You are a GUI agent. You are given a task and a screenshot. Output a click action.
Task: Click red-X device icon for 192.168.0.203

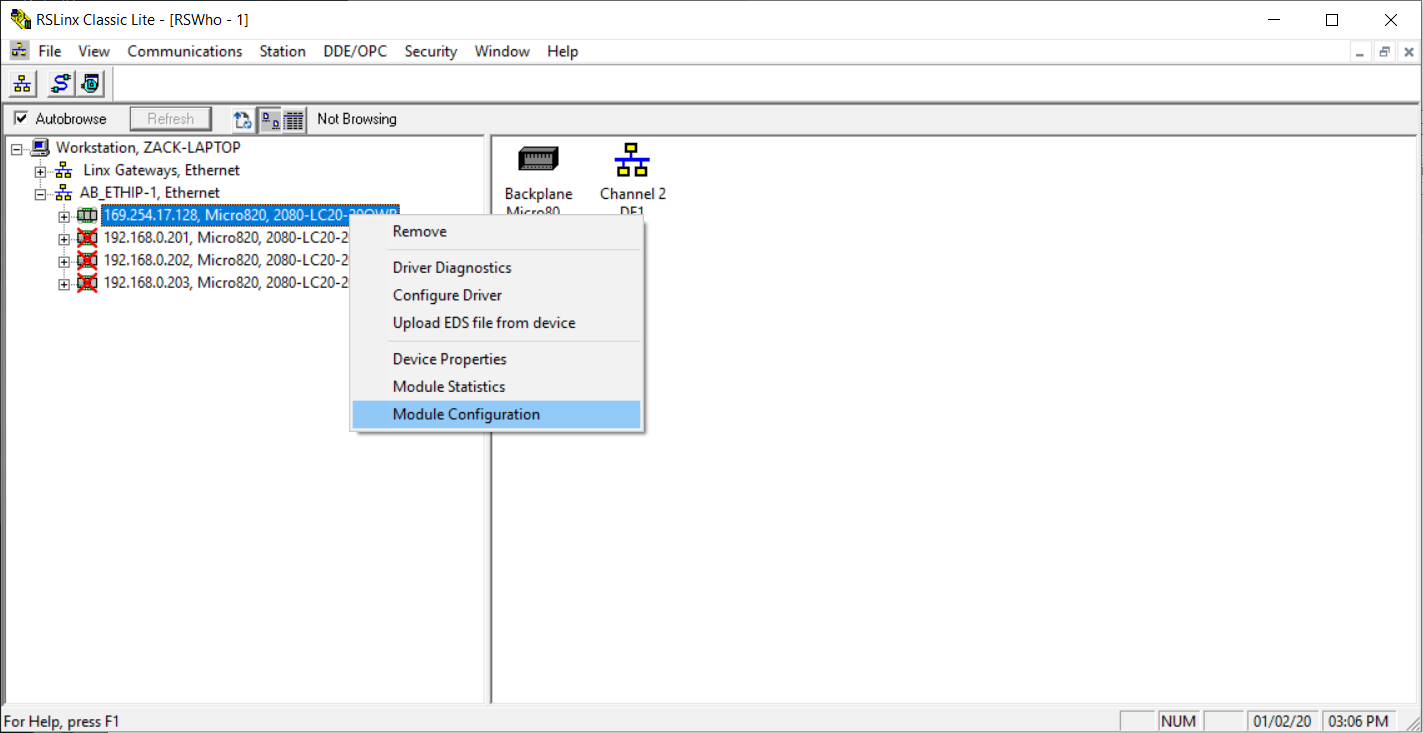click(87, 283)
